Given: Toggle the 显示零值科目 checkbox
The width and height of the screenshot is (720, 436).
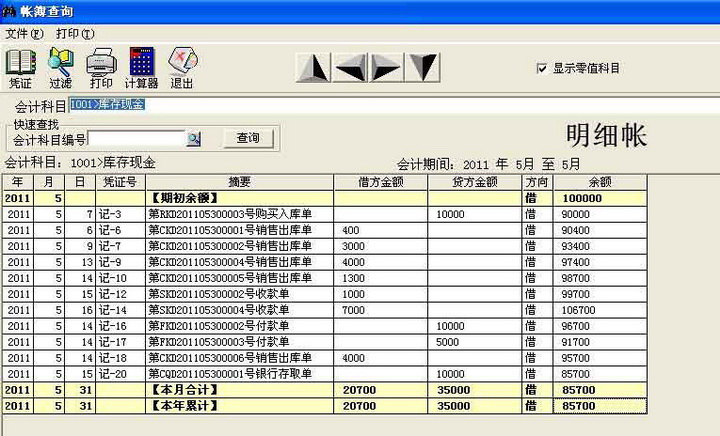Looking at the screenshot, I should pos(542,68).
